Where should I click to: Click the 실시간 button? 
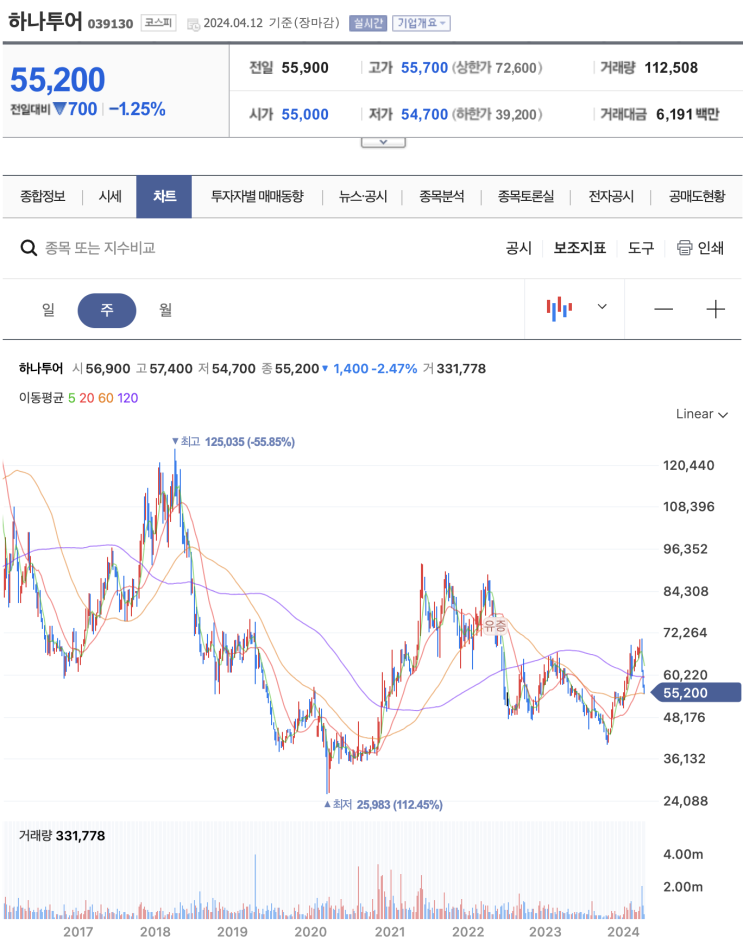click(368, 23)
